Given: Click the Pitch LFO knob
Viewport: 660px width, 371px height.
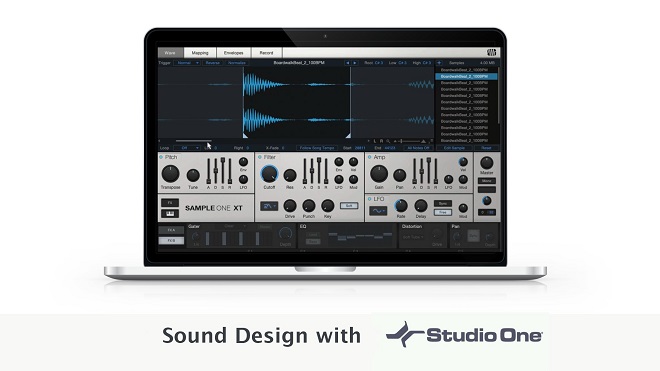Looking at the screenshot, I should click(x=243, y=179).
